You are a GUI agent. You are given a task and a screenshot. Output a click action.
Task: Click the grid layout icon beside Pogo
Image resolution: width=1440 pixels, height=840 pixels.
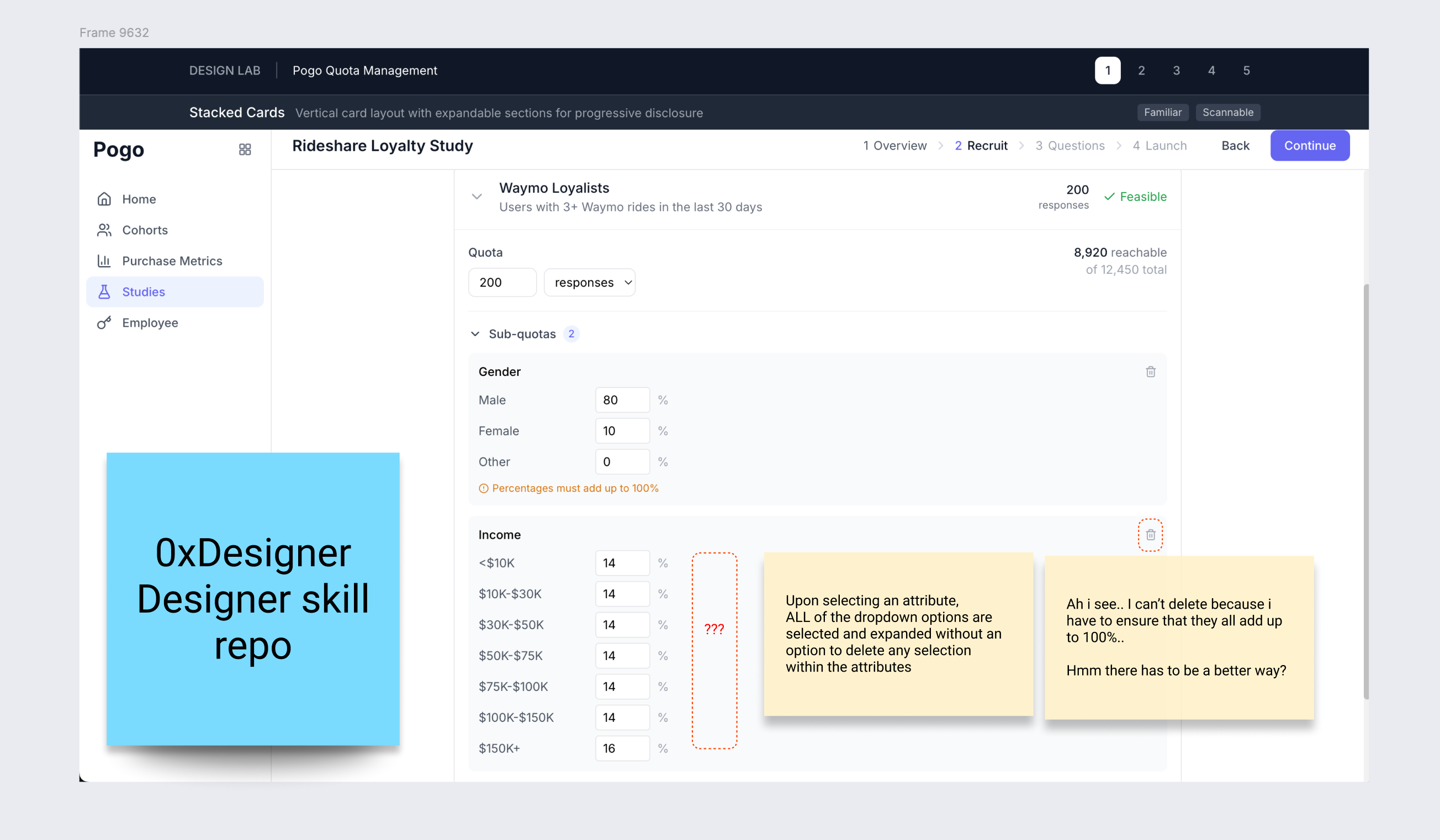click(245, 149)
